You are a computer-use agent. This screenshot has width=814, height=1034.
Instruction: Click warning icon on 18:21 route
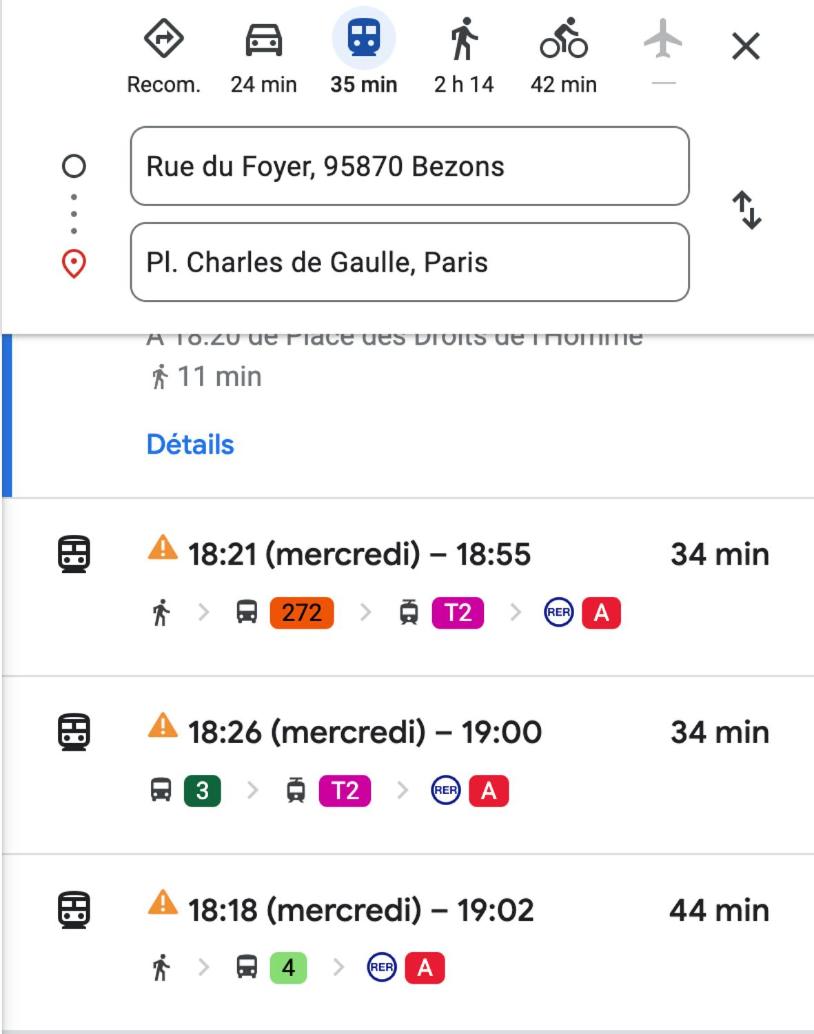(162, 549)
